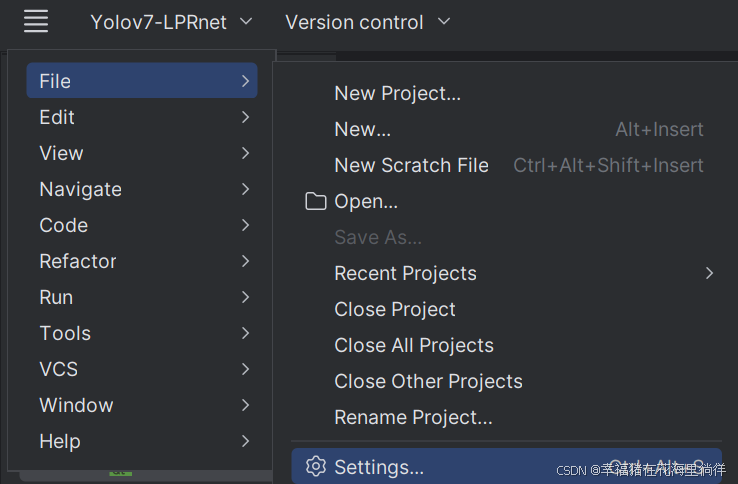
Task: Select Close Project
Action: [394, 309]
